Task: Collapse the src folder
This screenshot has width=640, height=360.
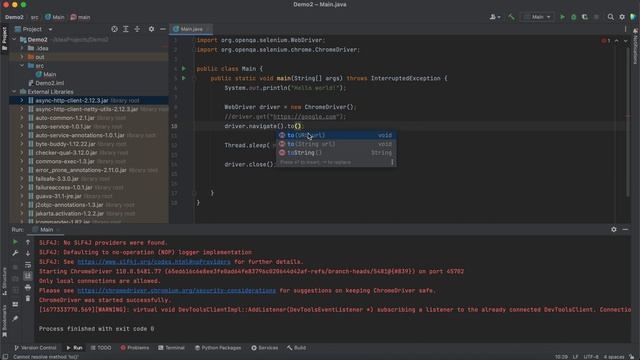Action: 22,65
